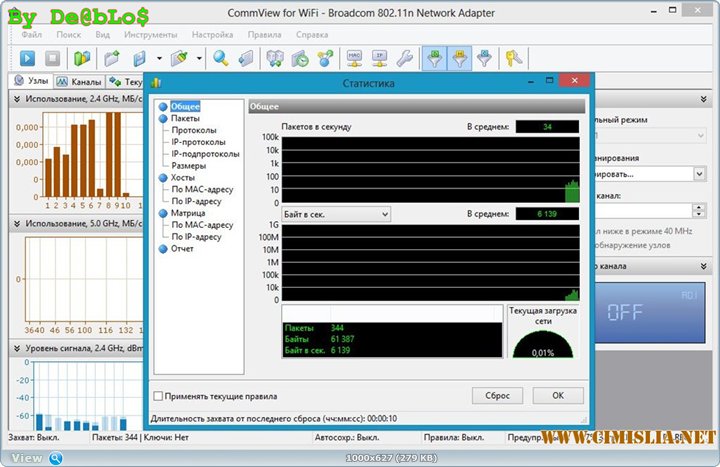
Task: Open the Настройка menu
Action: (x=212, y=34)
